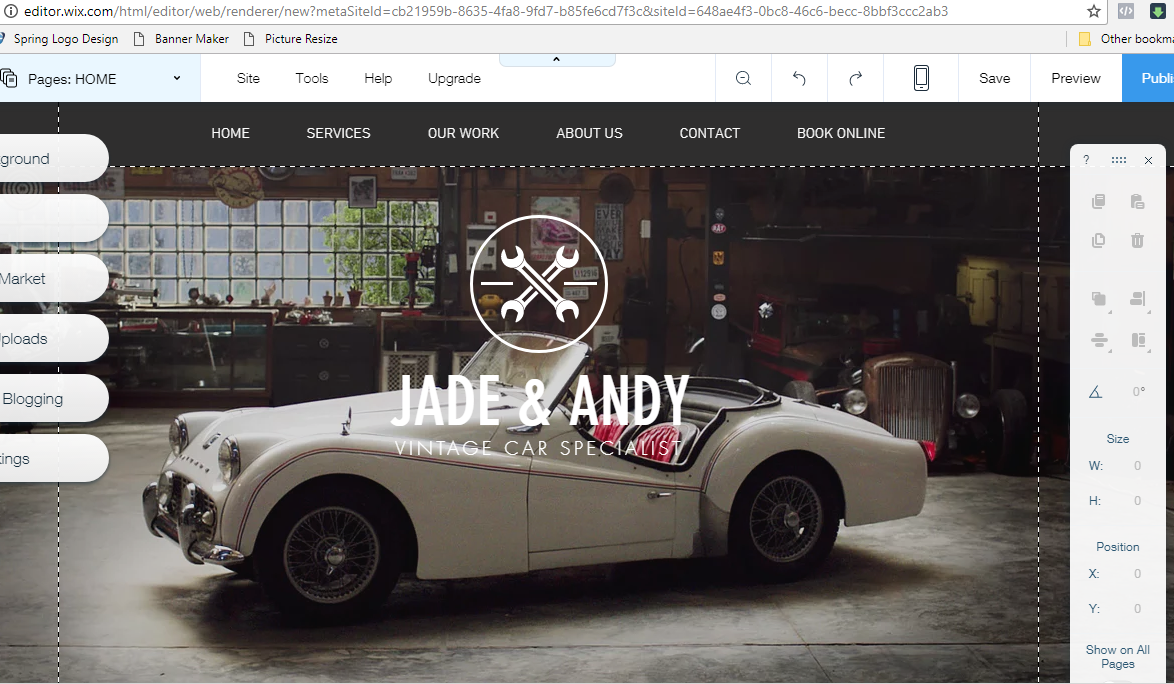Select HOME in the site navigation

[x=231, y=133]
